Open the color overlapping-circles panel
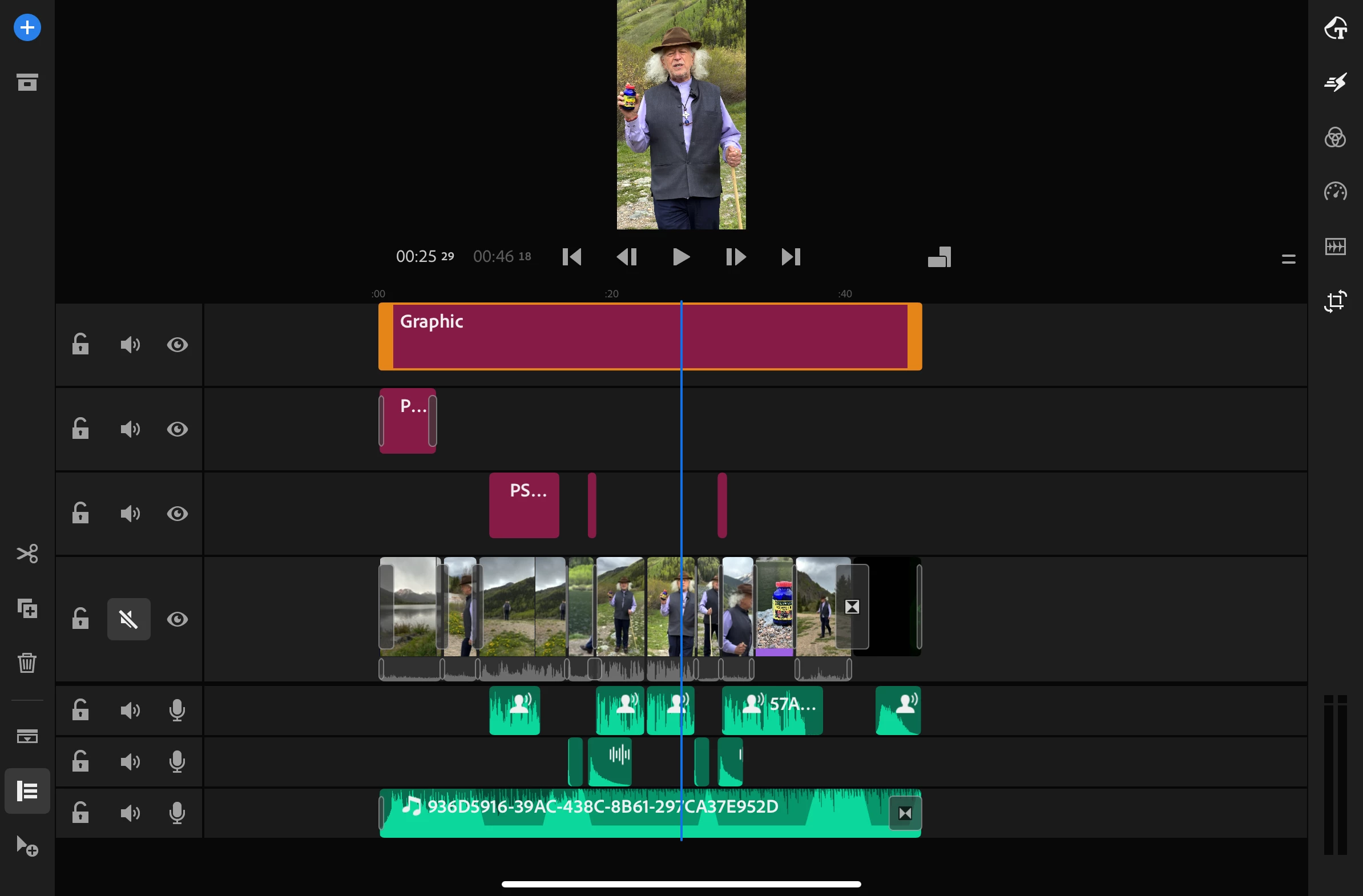1363x896 pixels. 1336,138
